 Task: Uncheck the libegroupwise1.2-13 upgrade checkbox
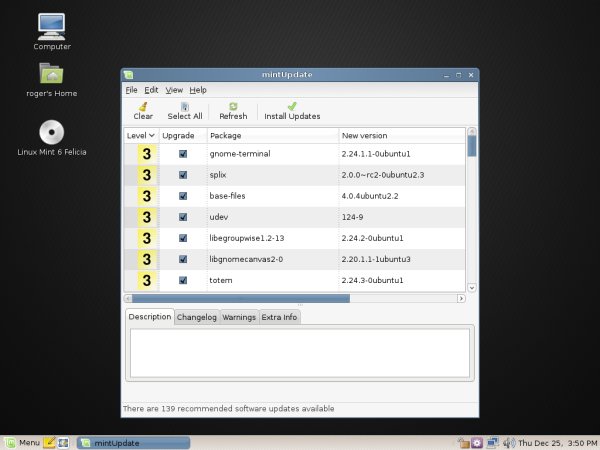click(x=183, y=238)
